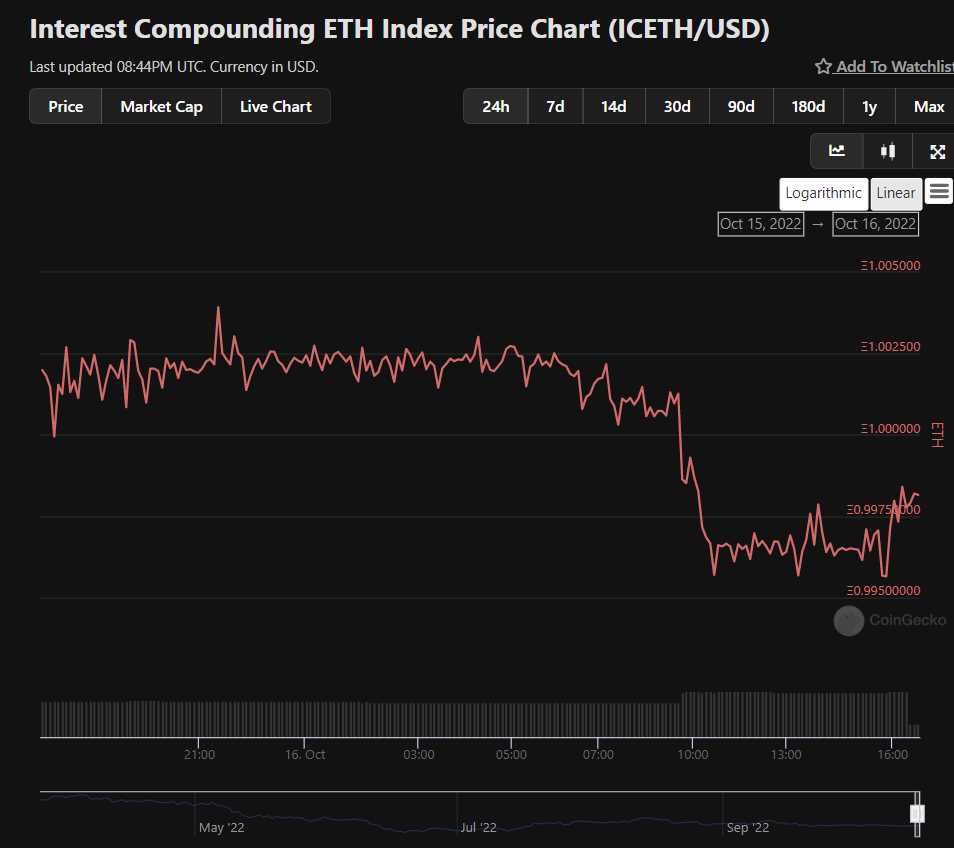
Task: Switch to the Live Chart tab
Action: click(x=276, y=106)
